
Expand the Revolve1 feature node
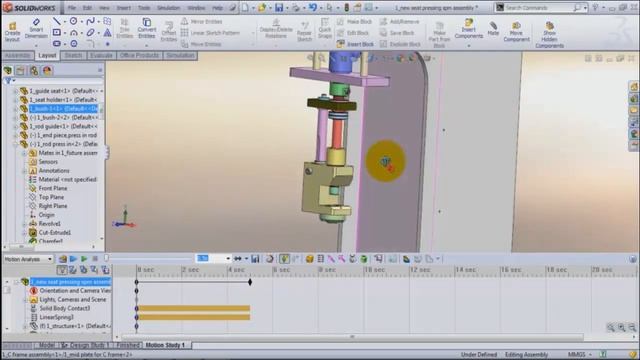24,224
